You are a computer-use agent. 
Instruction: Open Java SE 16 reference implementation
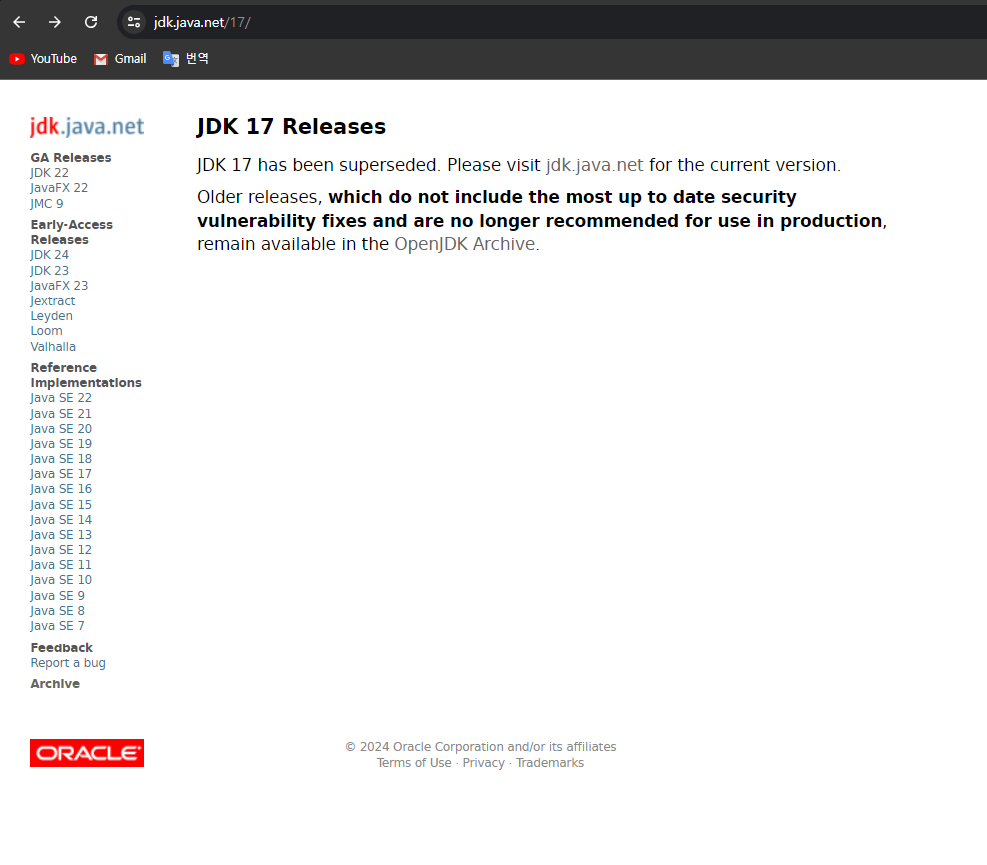[x=61, y=489]
